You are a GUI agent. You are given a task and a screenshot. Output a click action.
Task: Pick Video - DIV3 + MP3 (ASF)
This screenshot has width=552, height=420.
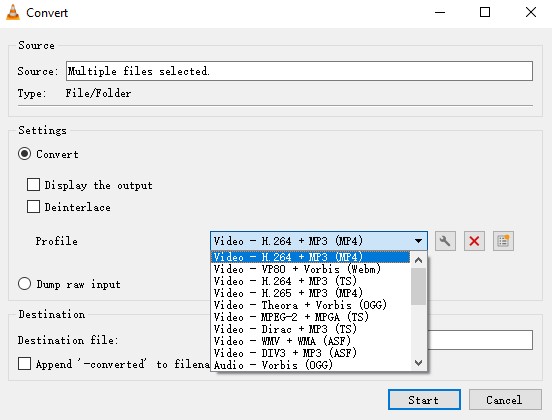pos(310,353)
